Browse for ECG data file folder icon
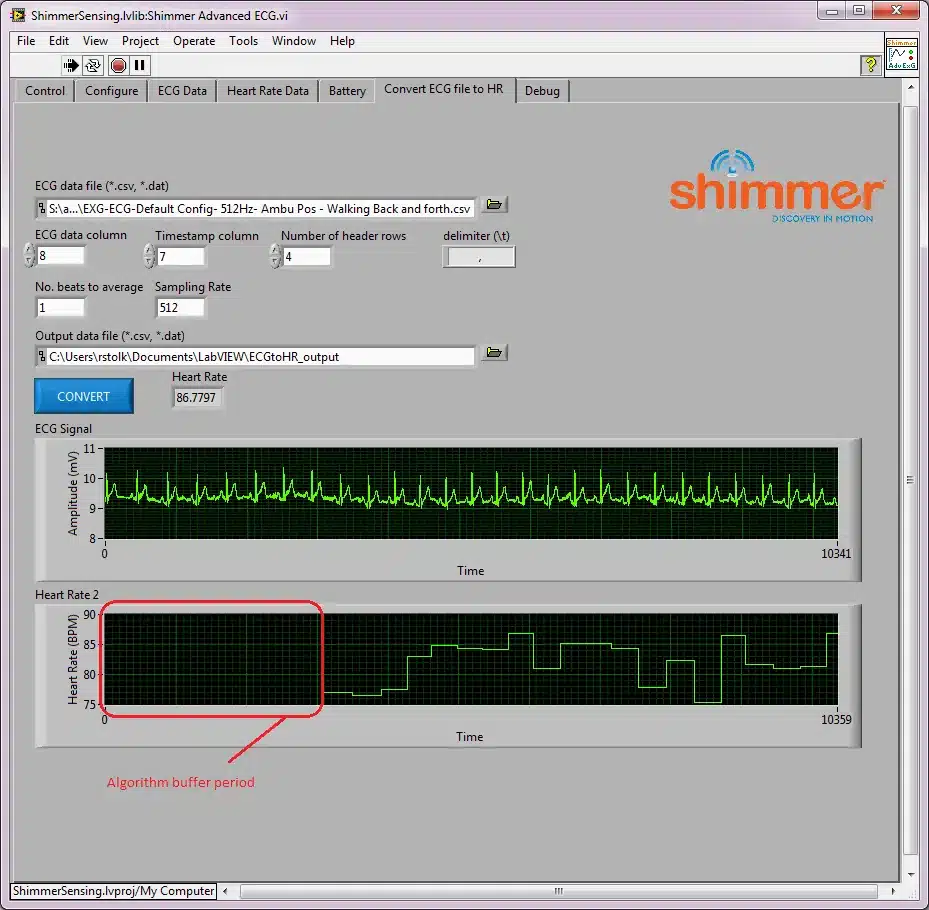This screenshot has height=910, width=929. click(494, 205)
